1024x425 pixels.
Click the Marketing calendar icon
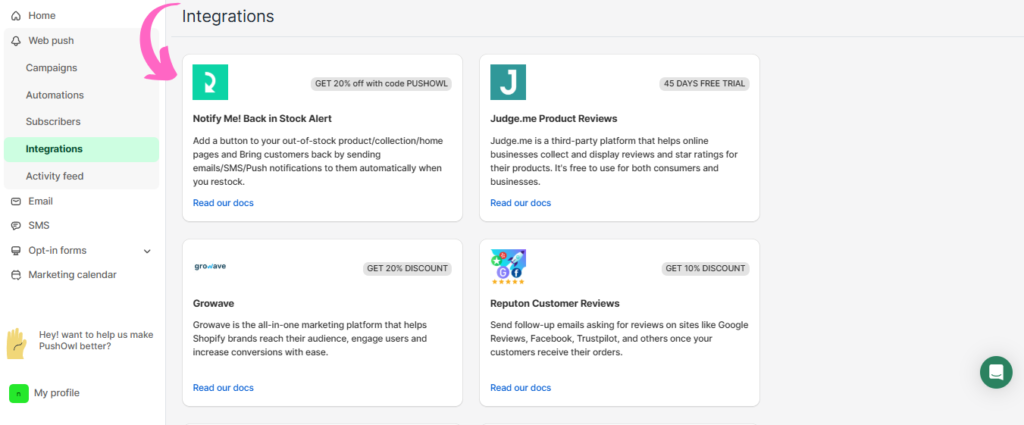pyautogui.click(x=16, y=275)
